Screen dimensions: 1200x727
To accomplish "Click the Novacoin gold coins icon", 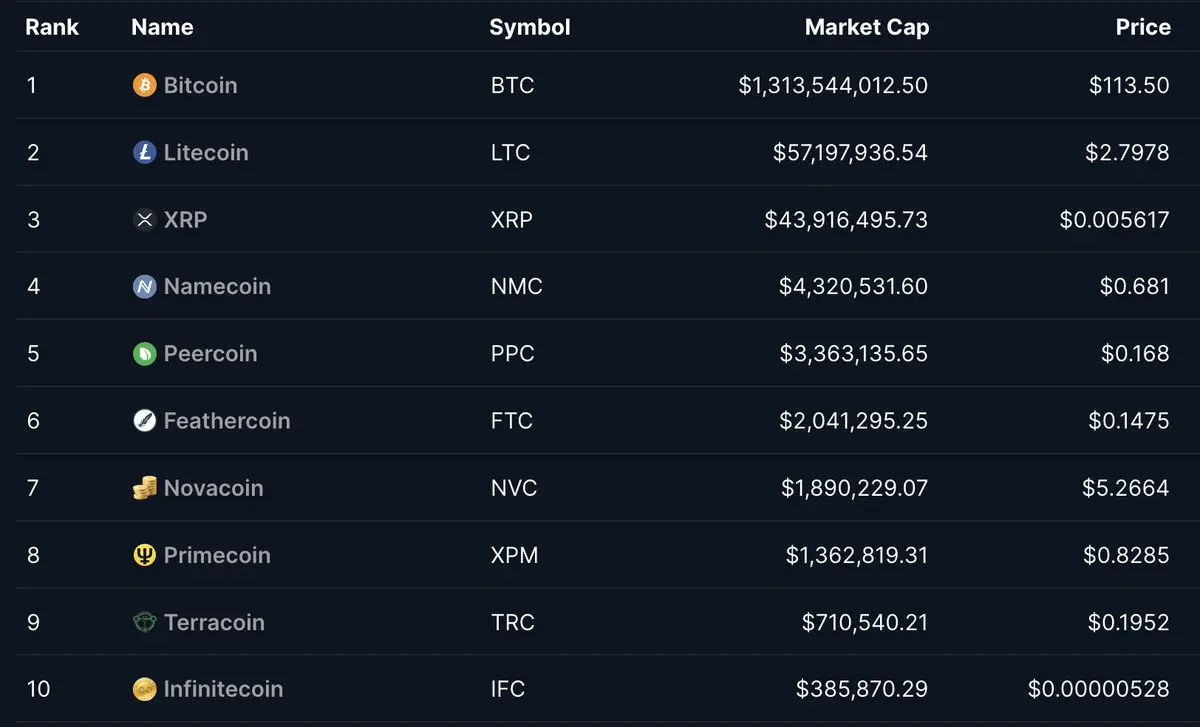I will [145, 488].
